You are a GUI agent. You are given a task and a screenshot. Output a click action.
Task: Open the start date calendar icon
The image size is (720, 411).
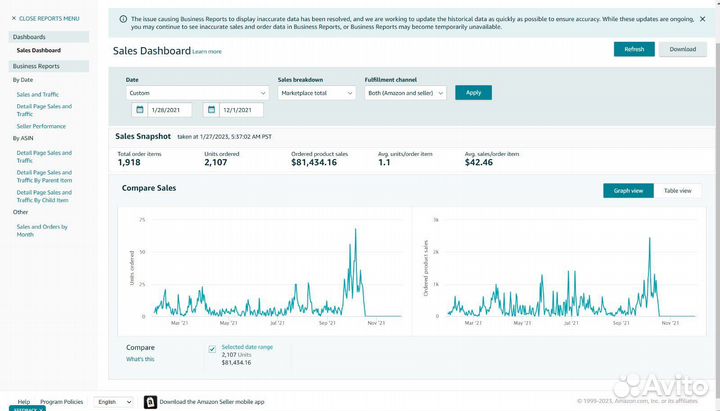click(x=139, y=110)
